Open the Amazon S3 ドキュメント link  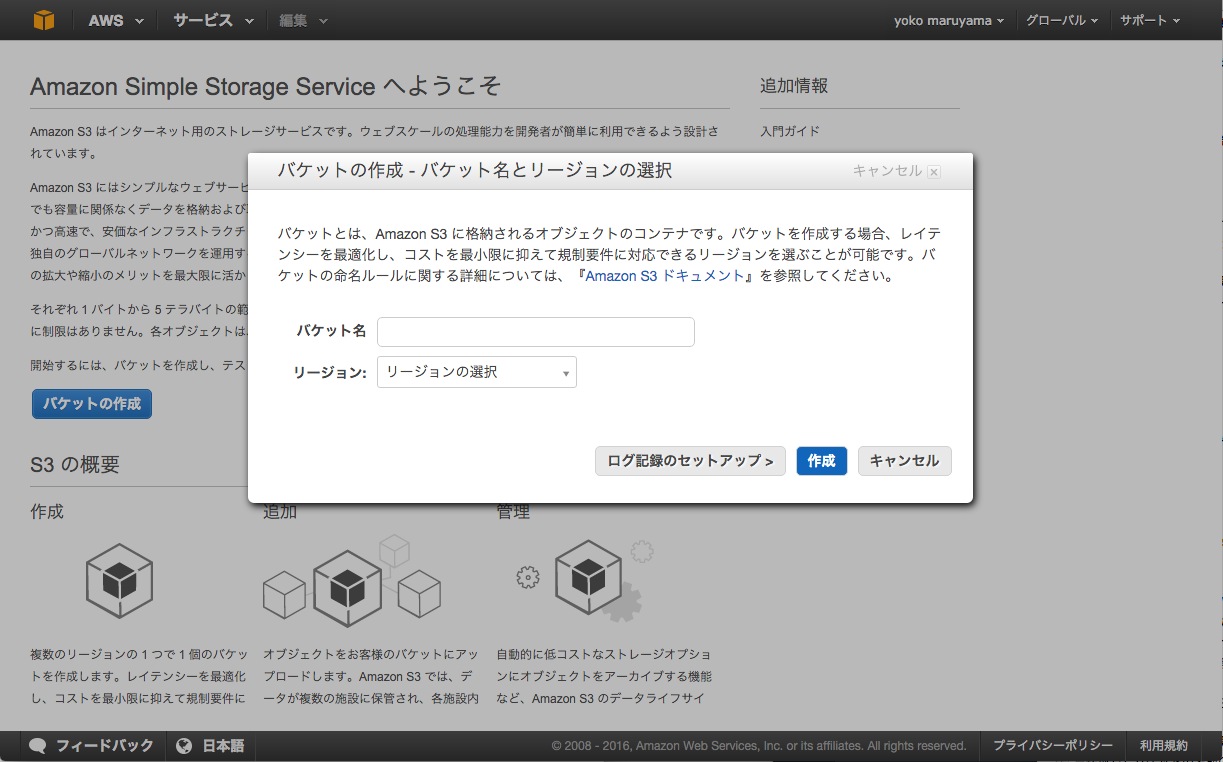pos(665,276)
